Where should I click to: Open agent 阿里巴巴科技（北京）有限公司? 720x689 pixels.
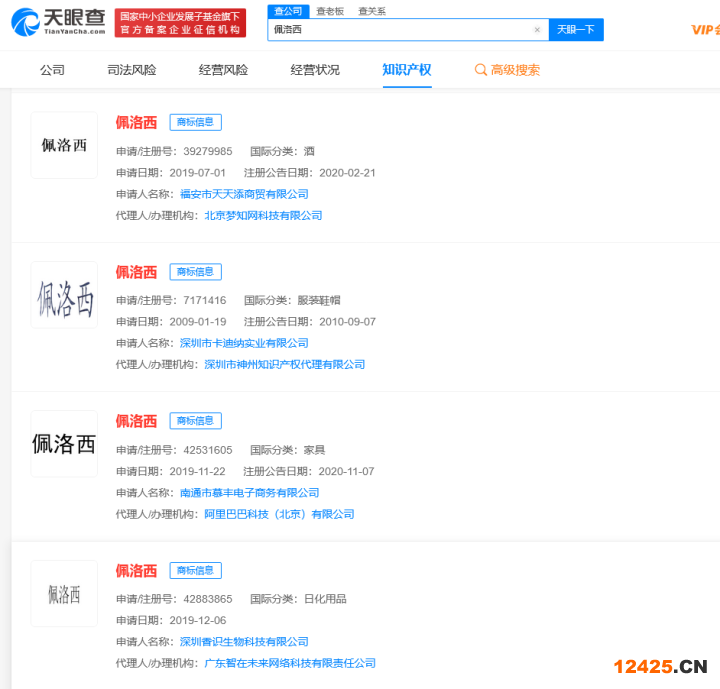(279, 514)
